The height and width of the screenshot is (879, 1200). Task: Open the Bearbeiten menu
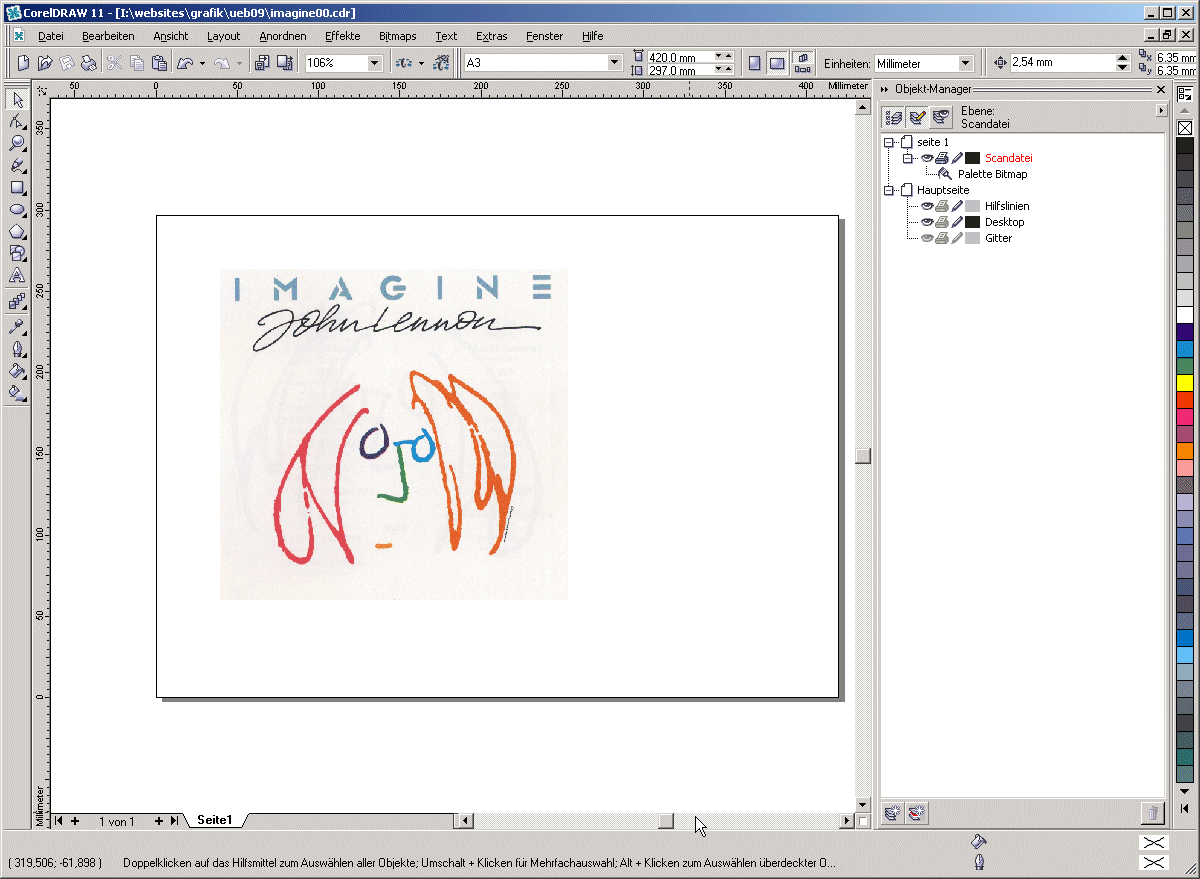pyautogui.click(x=108, y=36)
